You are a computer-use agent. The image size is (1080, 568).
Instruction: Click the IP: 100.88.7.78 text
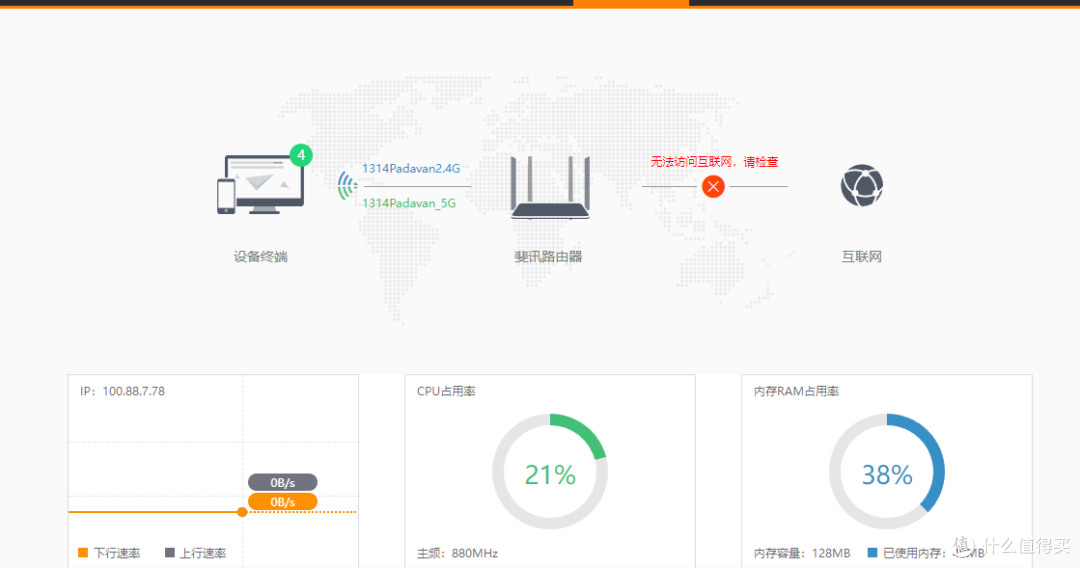123,391
